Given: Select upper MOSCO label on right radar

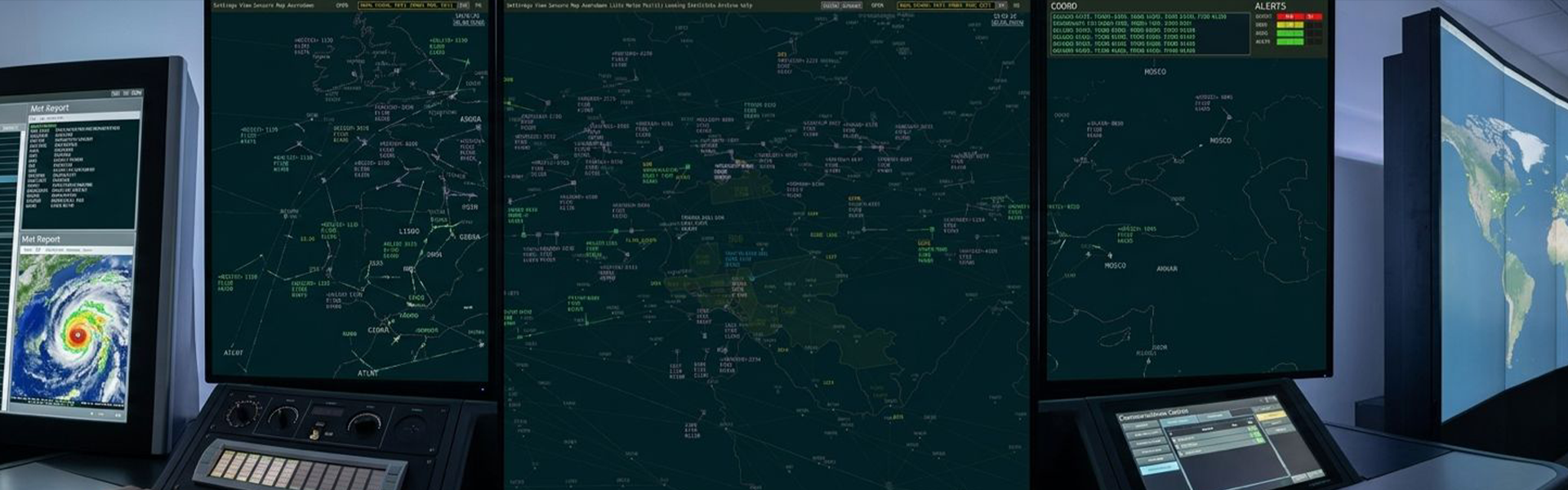Looking at the screenshot, I should [x=1155, y=72].
